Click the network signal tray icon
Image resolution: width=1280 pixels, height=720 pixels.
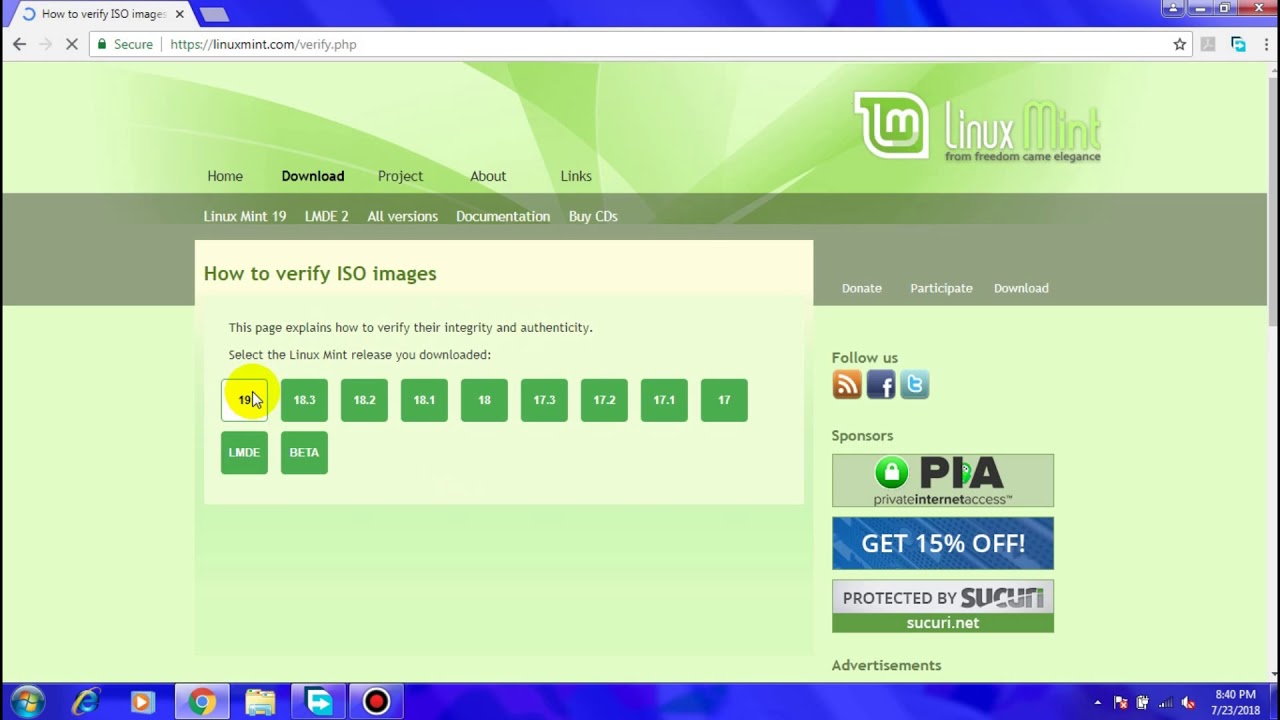click(x=1166, y=702)
